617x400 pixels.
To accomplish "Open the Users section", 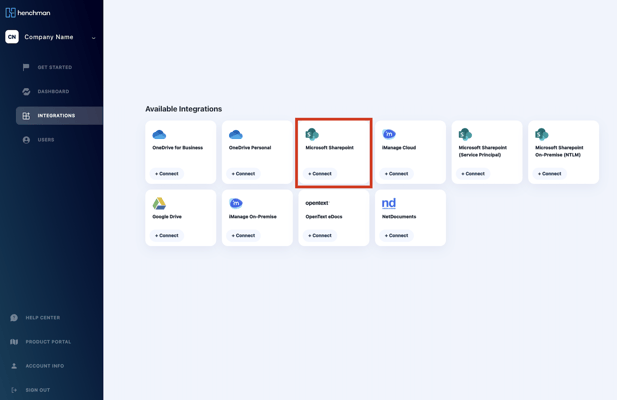I will 46,140.
